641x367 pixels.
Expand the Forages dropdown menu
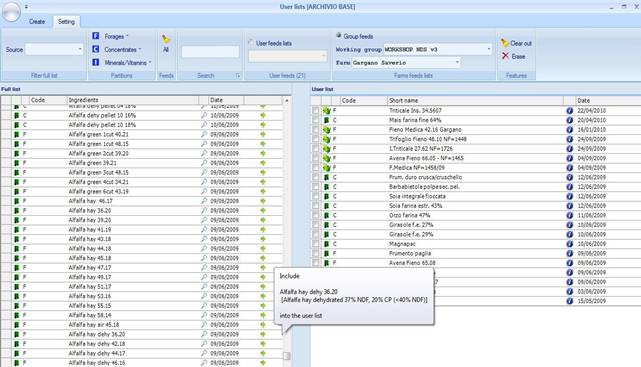[127, 36]
